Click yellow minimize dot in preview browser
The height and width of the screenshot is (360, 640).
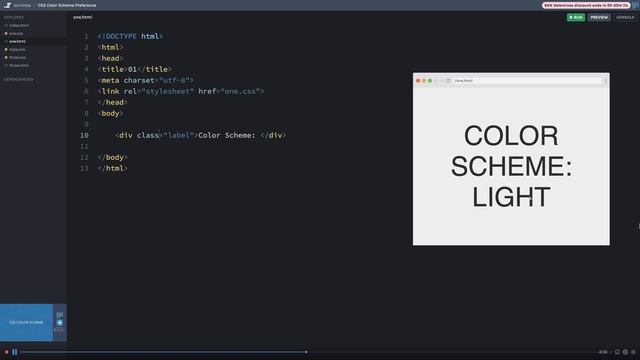coord(424,81)
